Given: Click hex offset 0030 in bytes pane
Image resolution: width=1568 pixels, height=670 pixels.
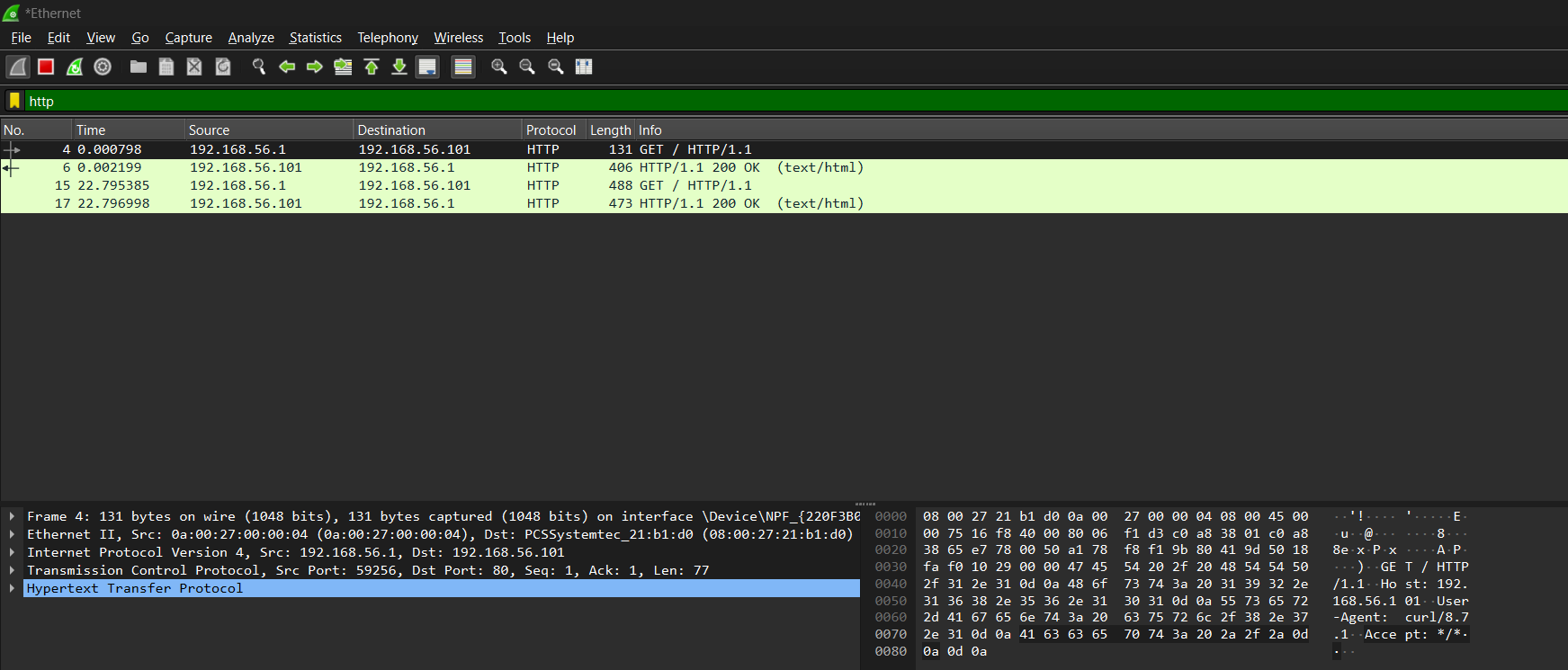Looking at the screenshot, I should (891, 567).
